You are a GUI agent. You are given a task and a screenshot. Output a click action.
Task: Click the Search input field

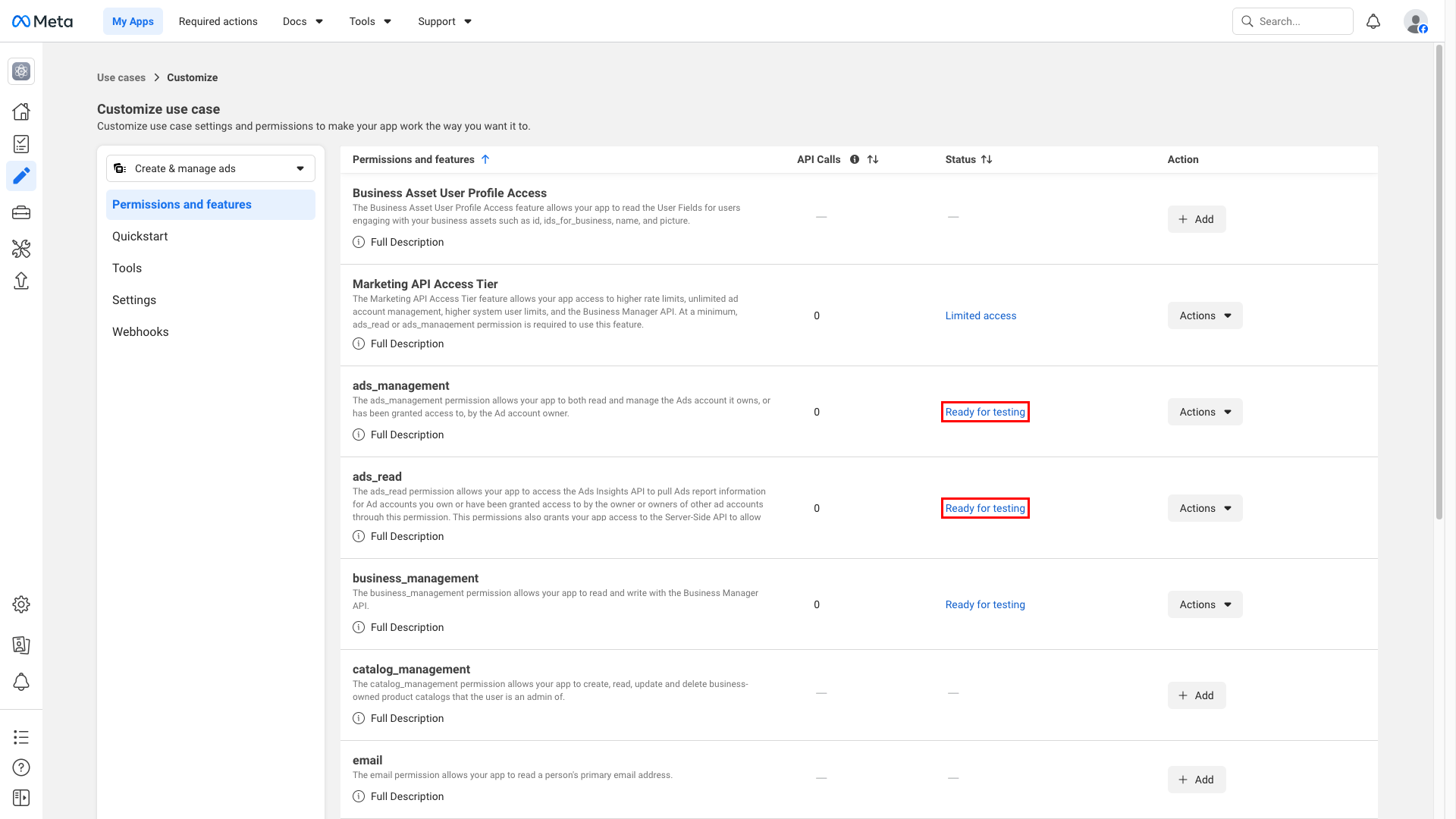1293,21
